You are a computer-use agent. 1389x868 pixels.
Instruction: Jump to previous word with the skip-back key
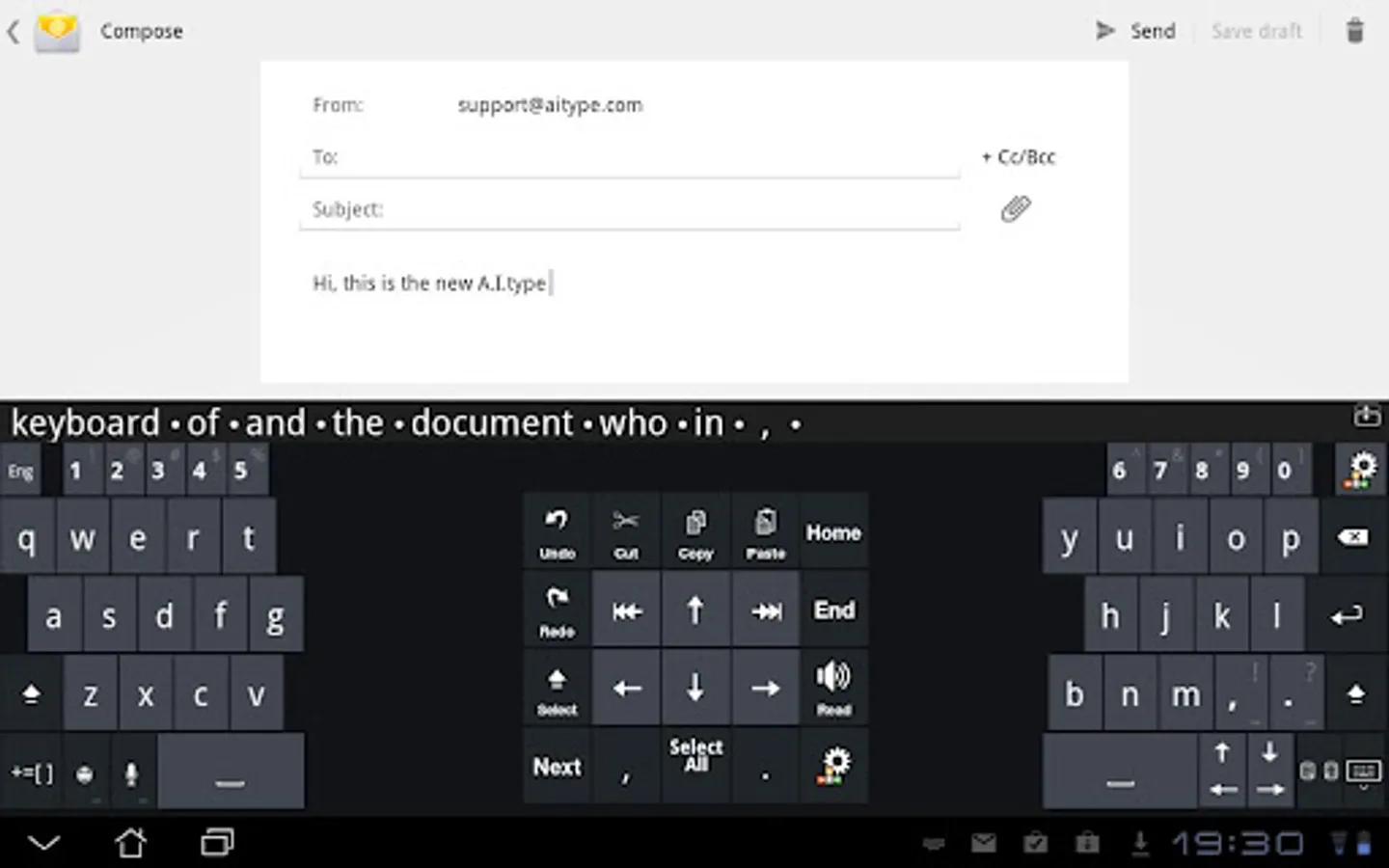click(x=627, y=610)
